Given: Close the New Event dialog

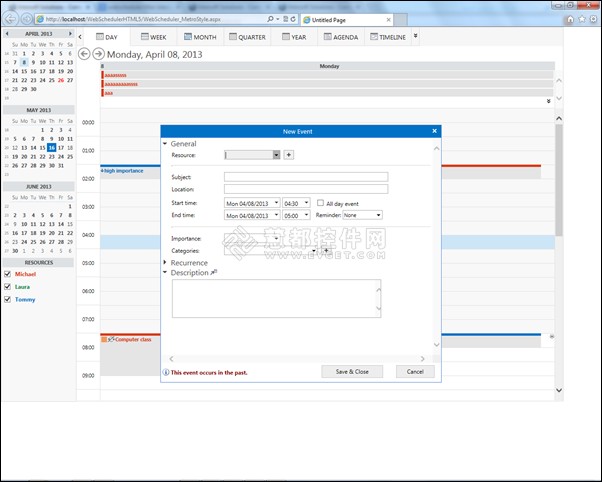Looking at the screenshot, I should [x=434, y=131].
